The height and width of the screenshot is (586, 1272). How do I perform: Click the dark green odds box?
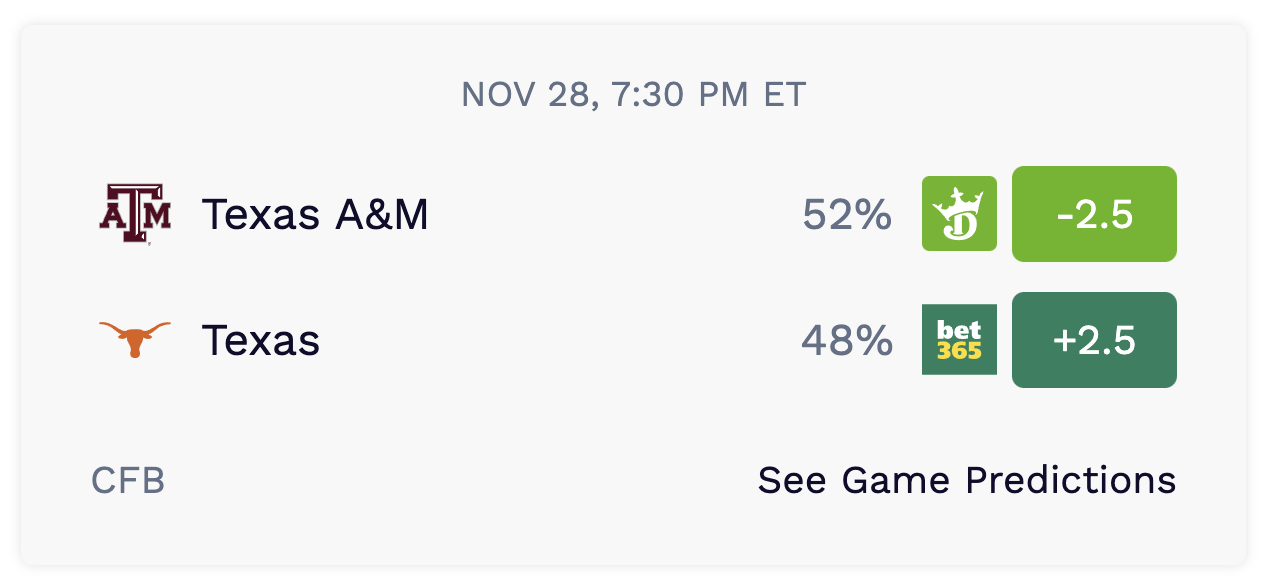(x=1094, y=340)
